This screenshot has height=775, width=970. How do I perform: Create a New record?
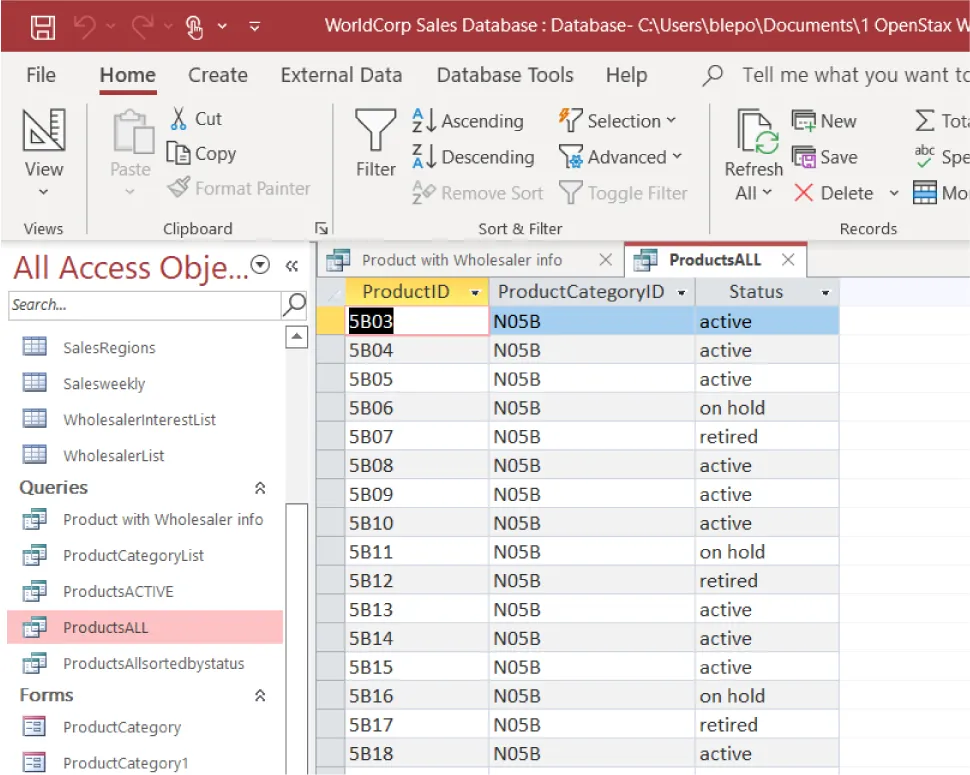pos(826,119)
